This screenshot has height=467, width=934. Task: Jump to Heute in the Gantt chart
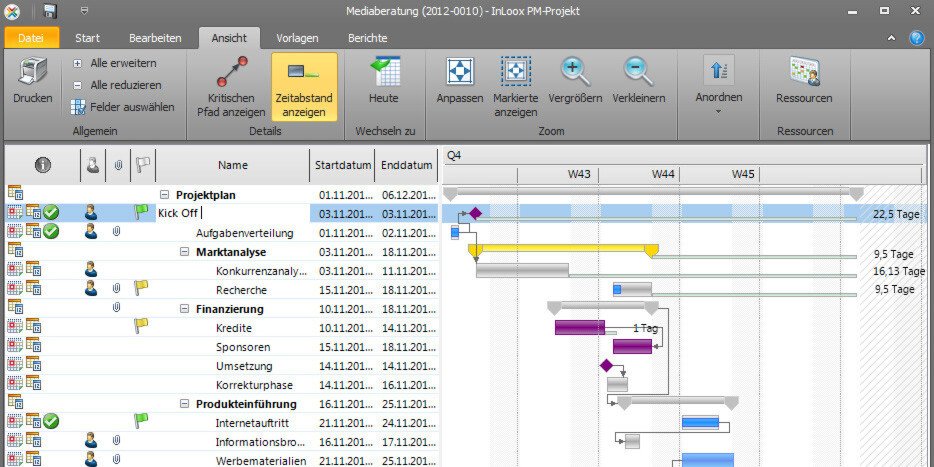pos(384,80)
